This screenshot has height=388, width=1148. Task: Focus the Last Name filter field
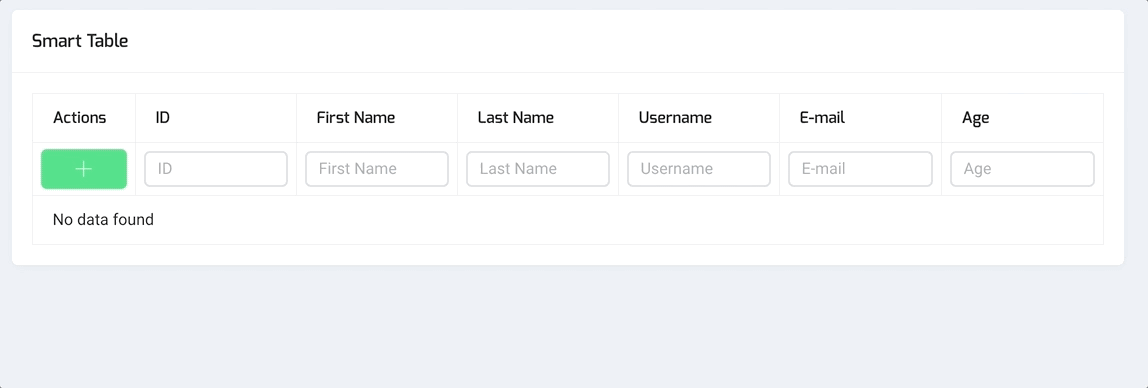click(x=538, y=169)
